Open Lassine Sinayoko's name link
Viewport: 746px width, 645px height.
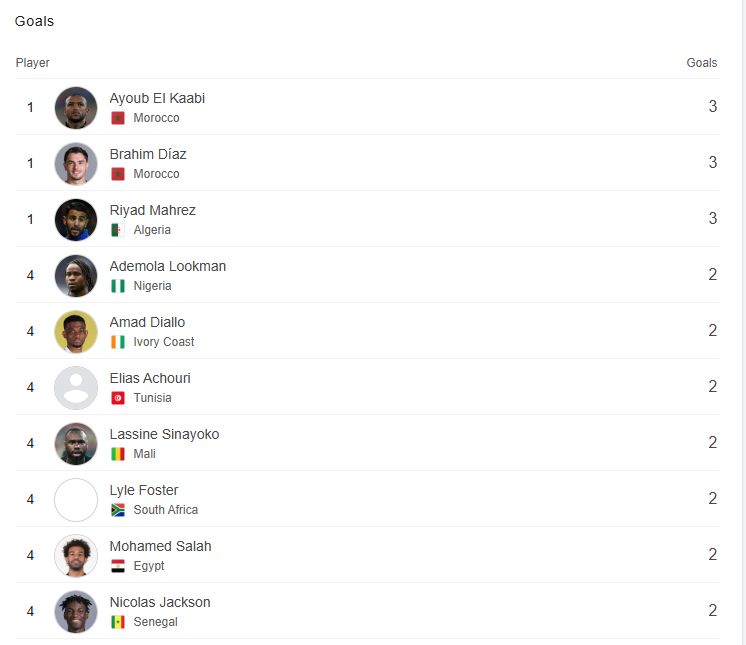164,434
